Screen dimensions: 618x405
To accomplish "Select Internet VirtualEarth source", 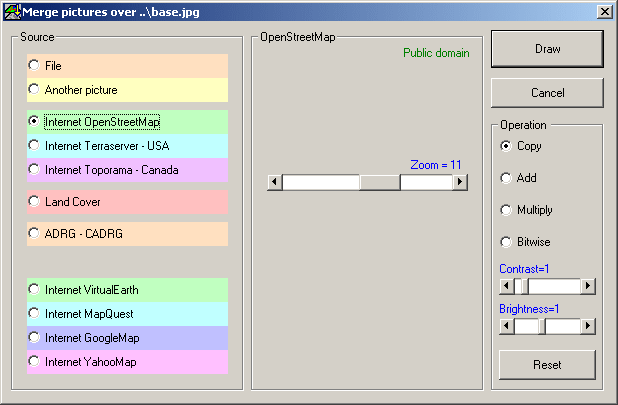I will pos(127,290).
